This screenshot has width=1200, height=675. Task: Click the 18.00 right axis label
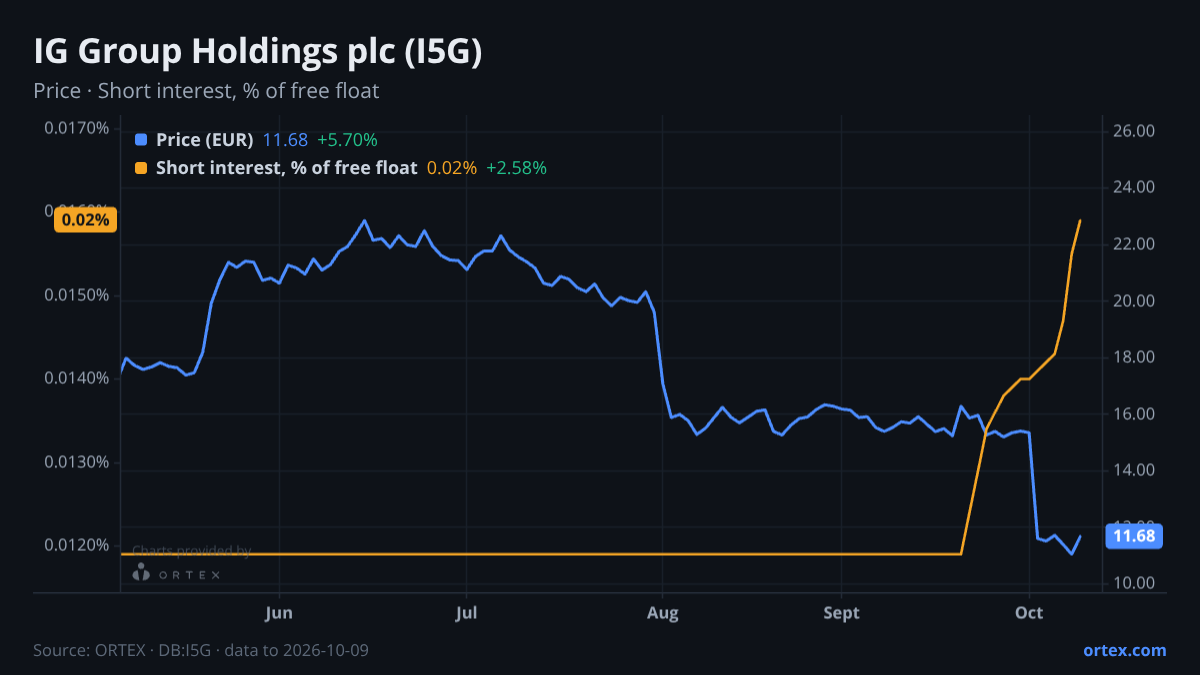click(1134, 357)
